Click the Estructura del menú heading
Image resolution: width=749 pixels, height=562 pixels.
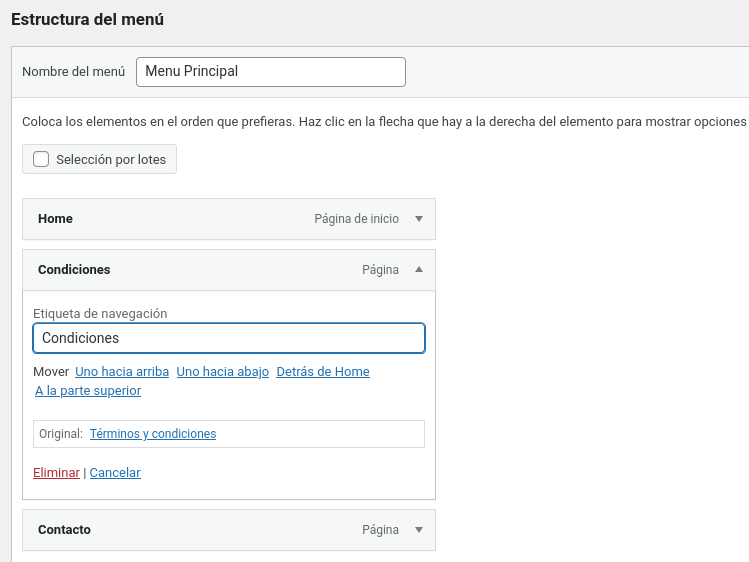(87, 20)
